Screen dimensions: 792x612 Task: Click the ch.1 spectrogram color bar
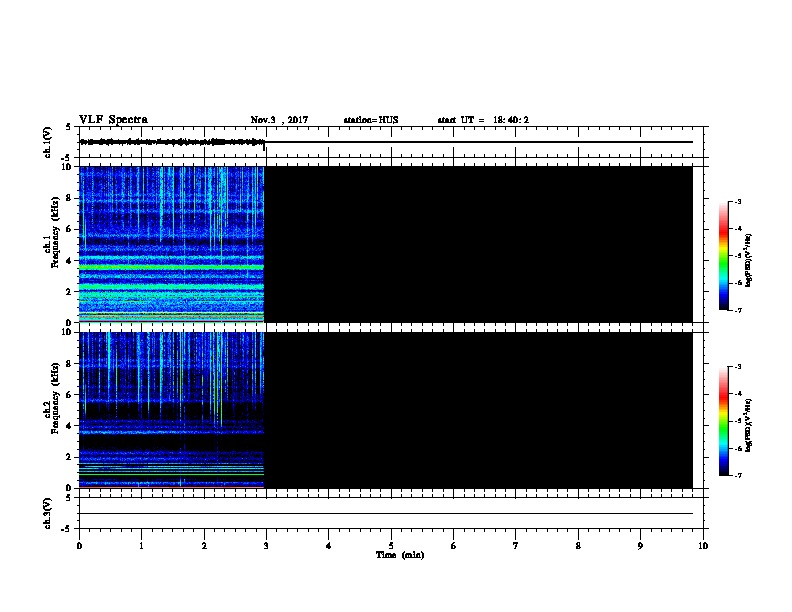[723, 256]
